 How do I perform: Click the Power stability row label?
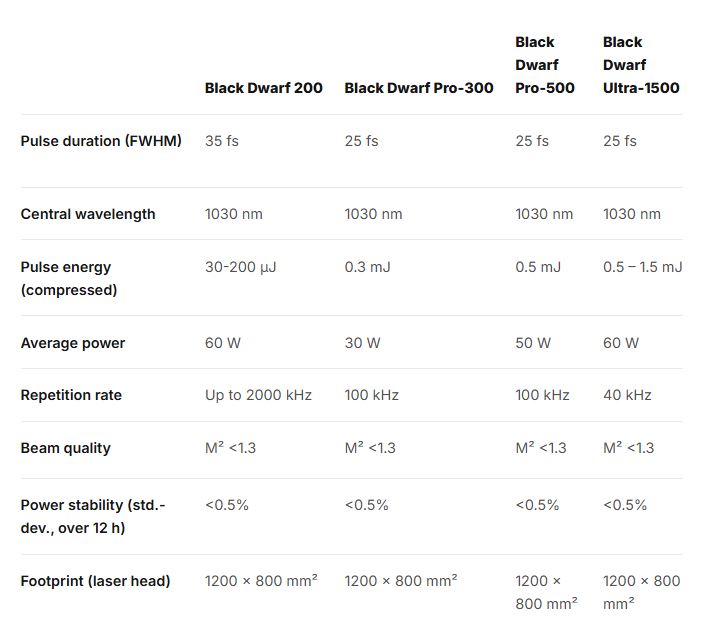(93, 516)
